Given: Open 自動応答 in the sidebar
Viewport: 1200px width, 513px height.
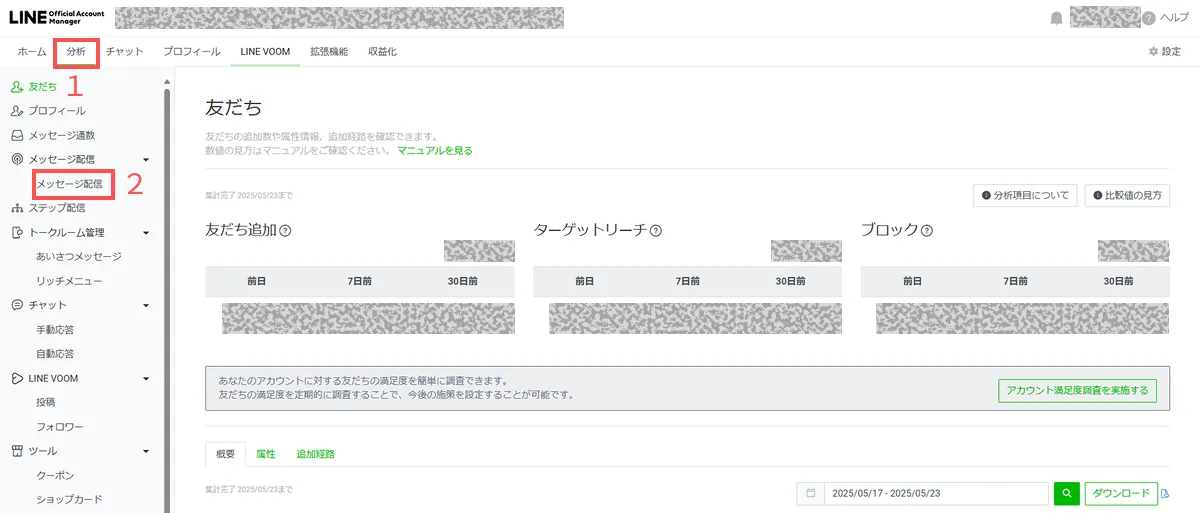Looking at the screenshot, I should [55, 354].
